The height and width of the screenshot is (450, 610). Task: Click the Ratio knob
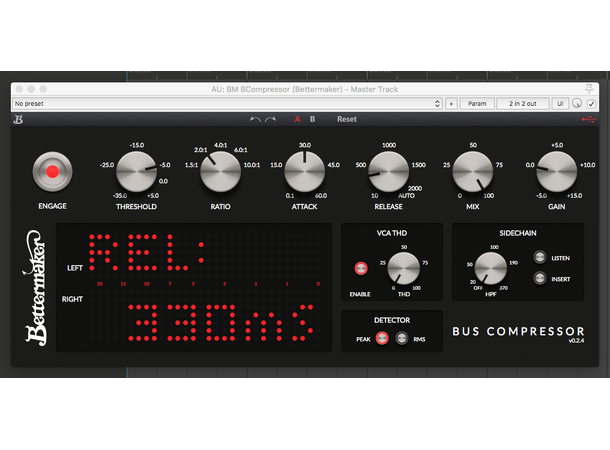[221, 172]
